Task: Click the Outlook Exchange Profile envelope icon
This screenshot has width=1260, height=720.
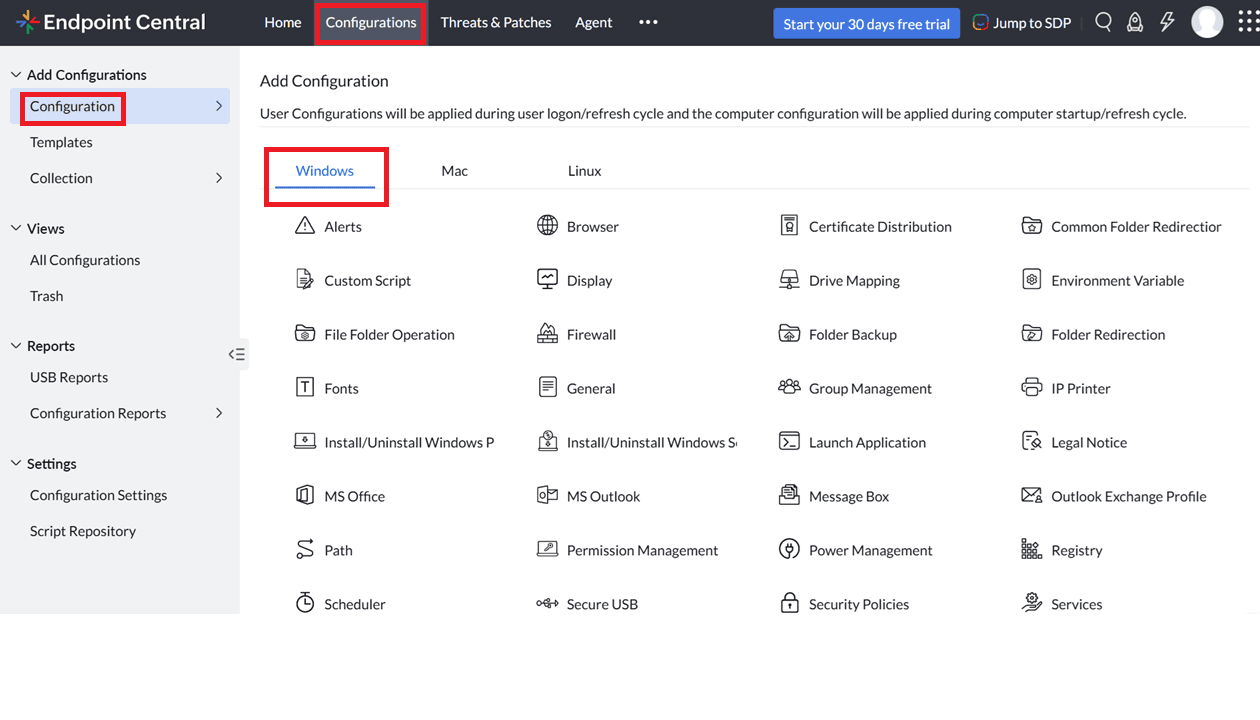Action: point(1032,495)
